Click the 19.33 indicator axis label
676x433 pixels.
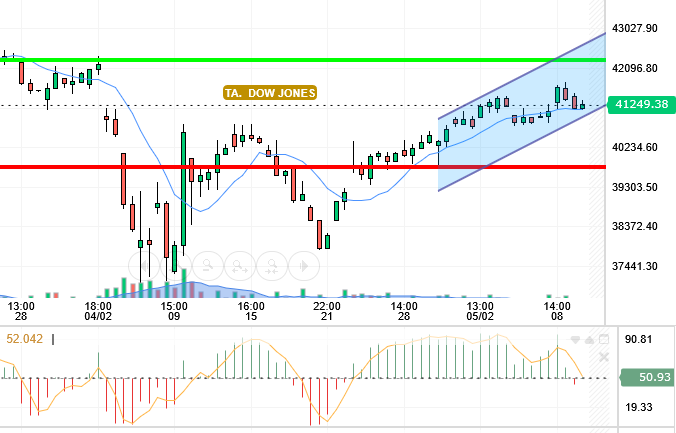[x=638, y=407]
